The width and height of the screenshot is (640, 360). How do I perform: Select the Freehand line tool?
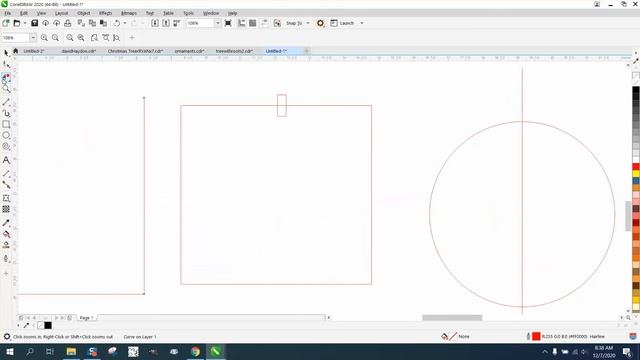click(6, 102)
